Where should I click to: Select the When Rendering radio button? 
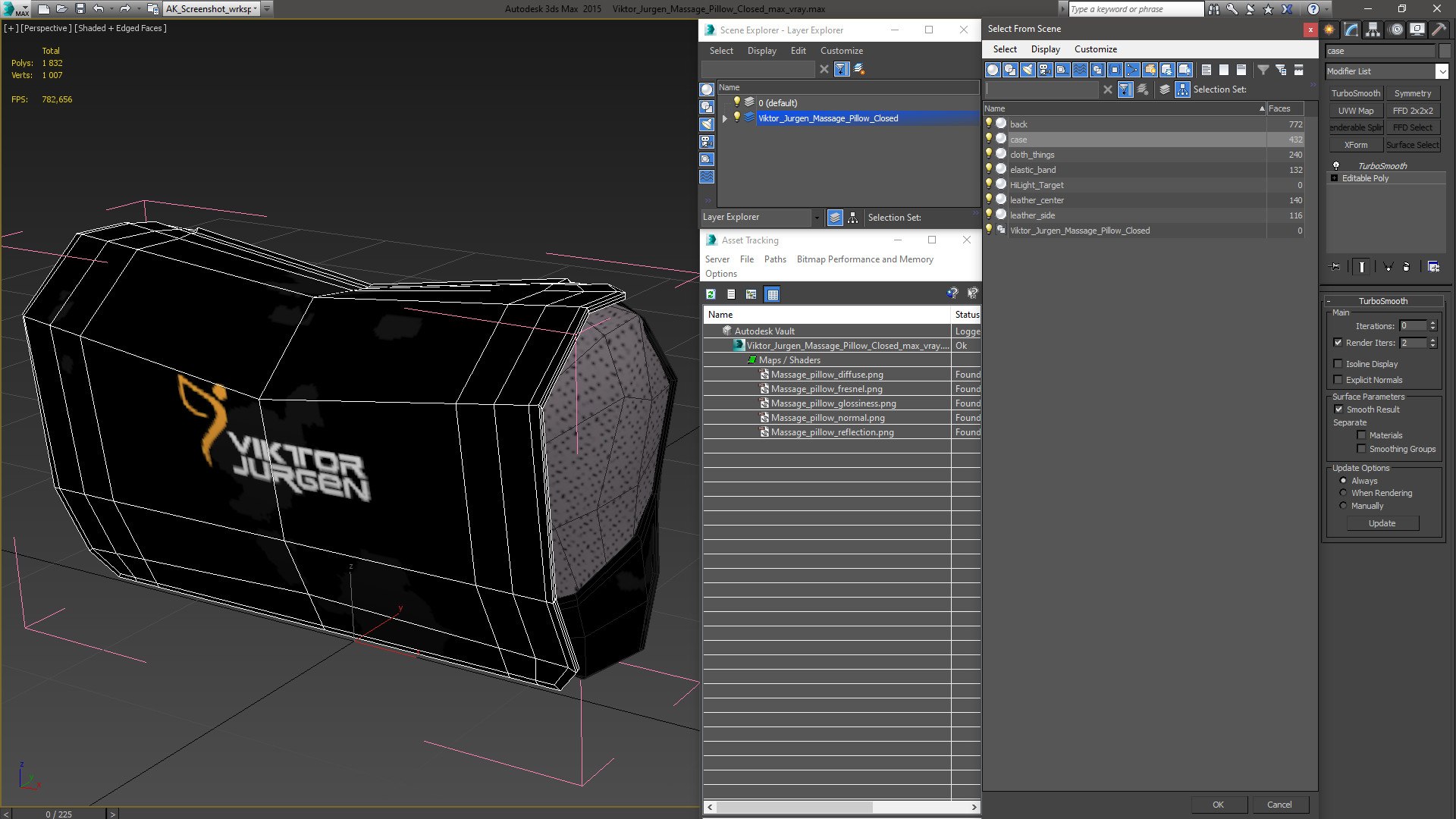[1343, 493]
